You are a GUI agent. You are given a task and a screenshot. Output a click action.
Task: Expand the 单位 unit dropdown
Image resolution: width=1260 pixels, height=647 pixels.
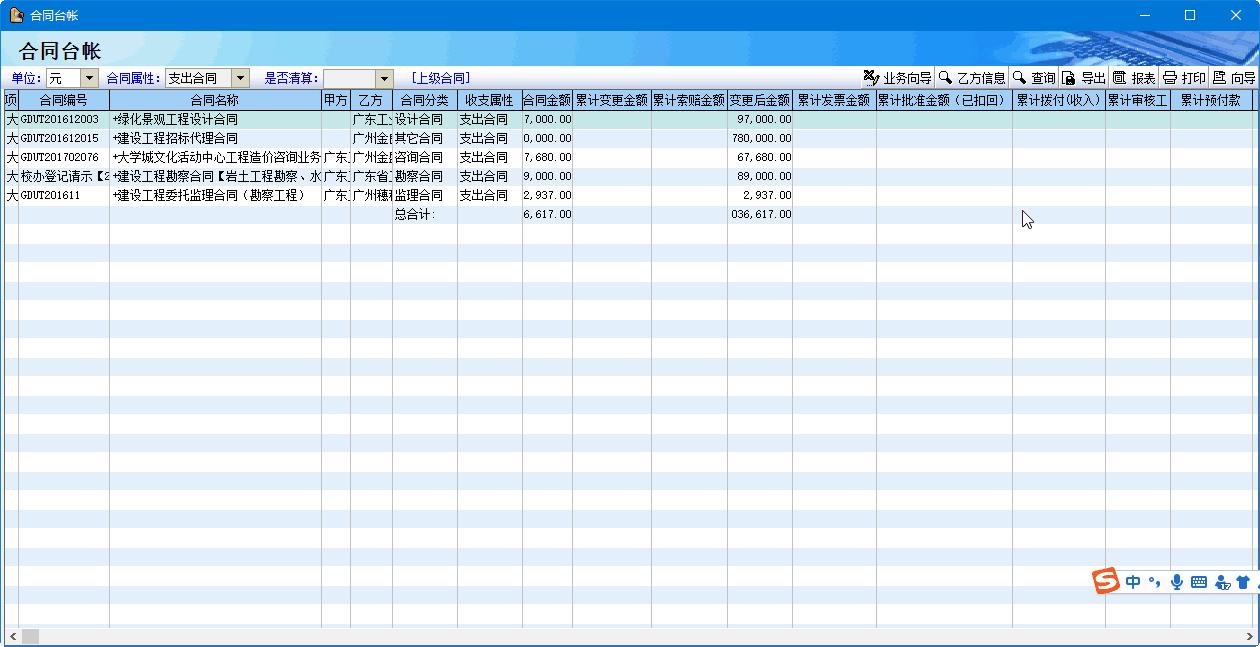click(90, 78)
